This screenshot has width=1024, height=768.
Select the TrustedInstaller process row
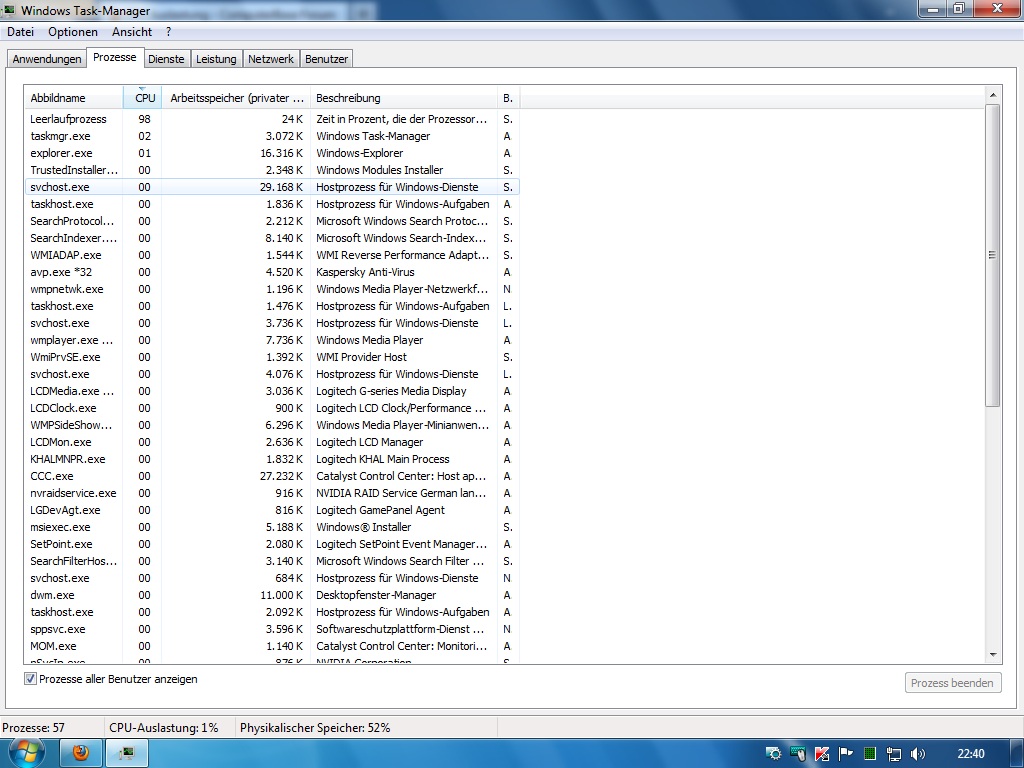pos(272,170)
